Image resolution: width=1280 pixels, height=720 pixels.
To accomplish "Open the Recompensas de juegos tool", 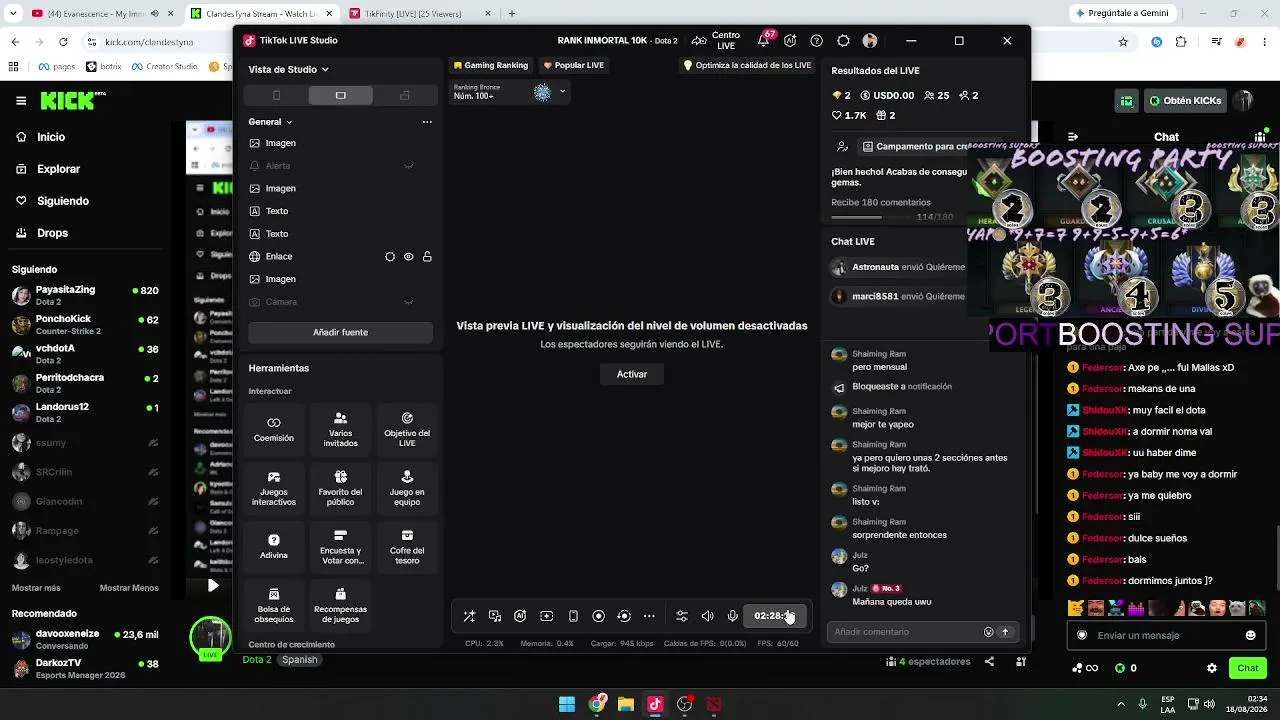I will tap(341, 605).
